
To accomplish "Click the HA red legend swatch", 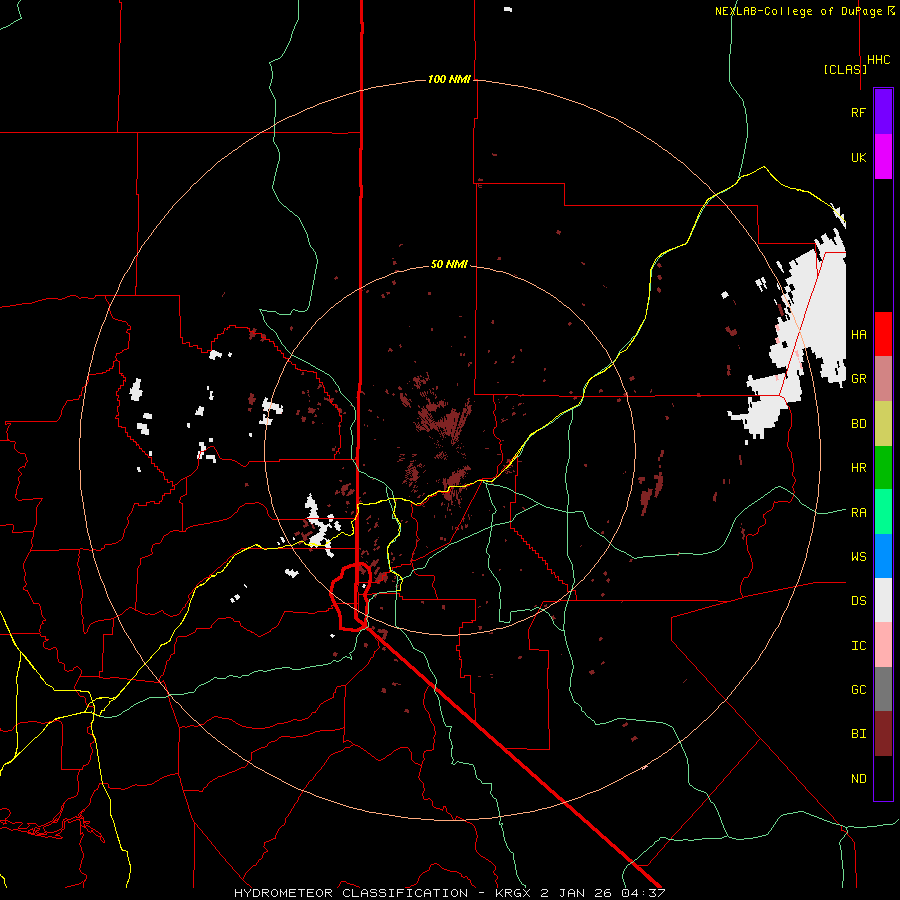I will (883, 334).
